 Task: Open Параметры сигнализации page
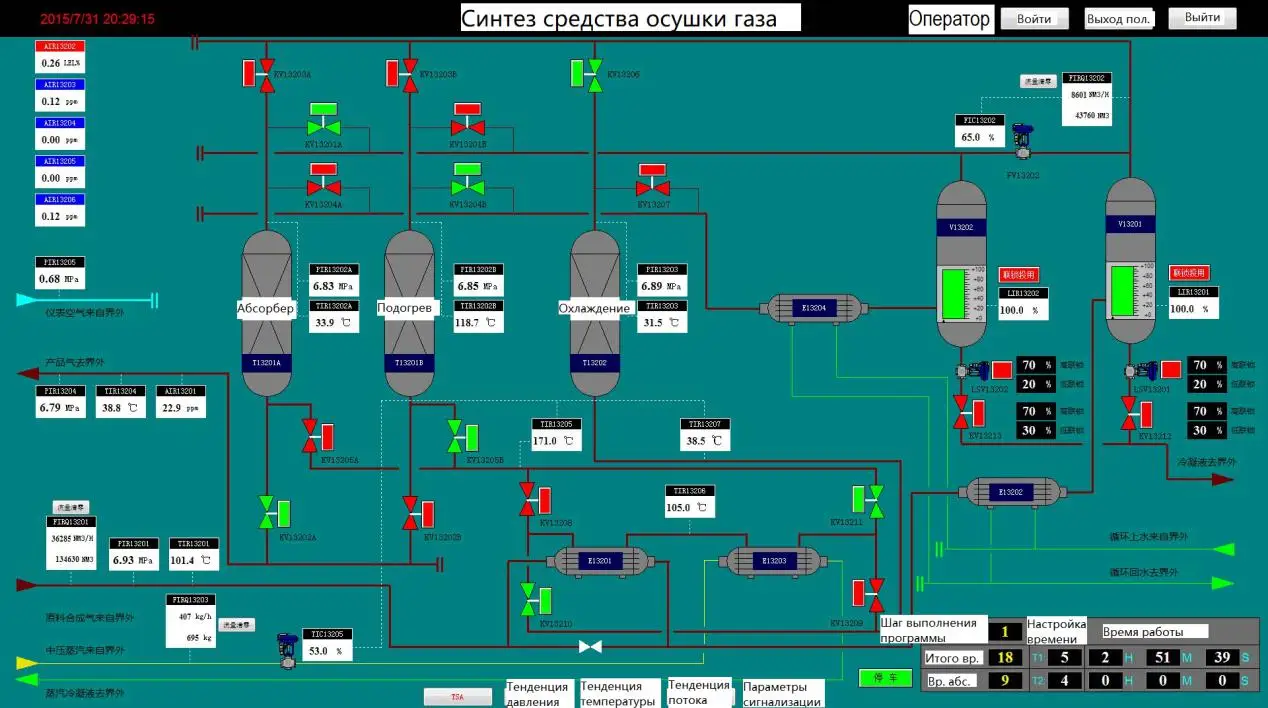point(783,693)
